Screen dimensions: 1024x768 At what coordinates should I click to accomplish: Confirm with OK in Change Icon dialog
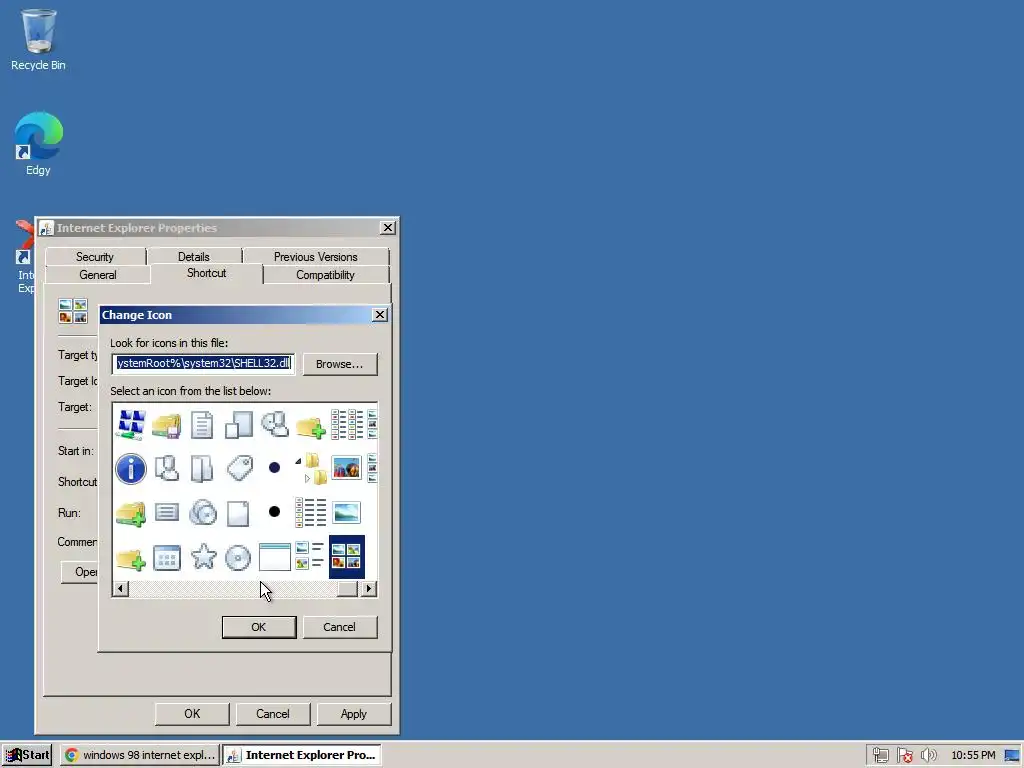(x=259, y=627)
